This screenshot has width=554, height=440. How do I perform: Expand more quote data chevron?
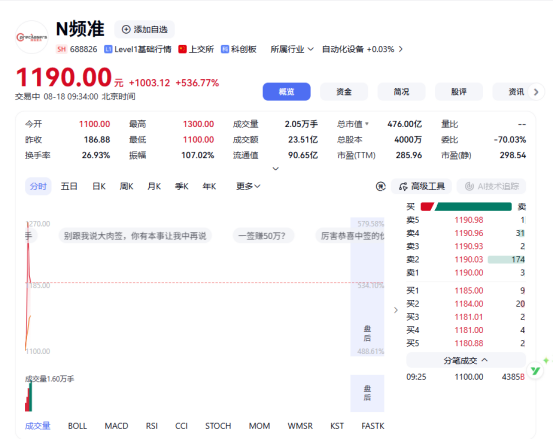tap(276, 169)
